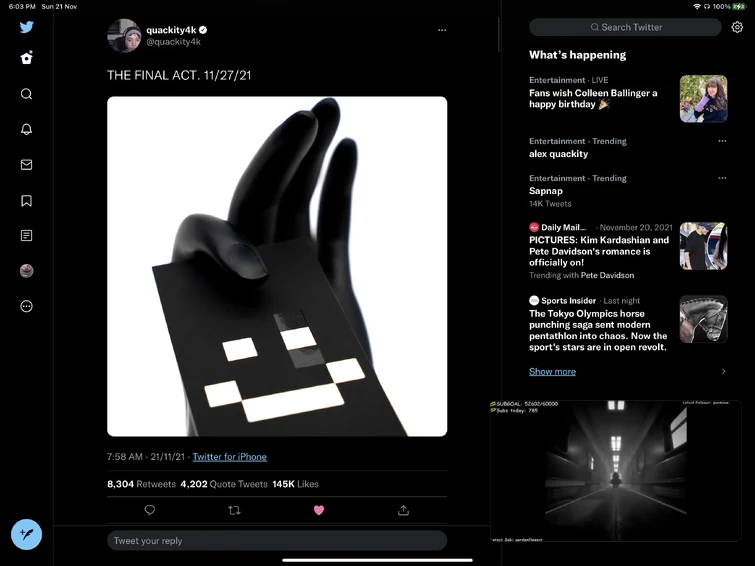Image resolution: width=755 pixels, height=566 pixels.
Task: Unlike the tweet with the pink heart
Action: (x=319, y=510)
